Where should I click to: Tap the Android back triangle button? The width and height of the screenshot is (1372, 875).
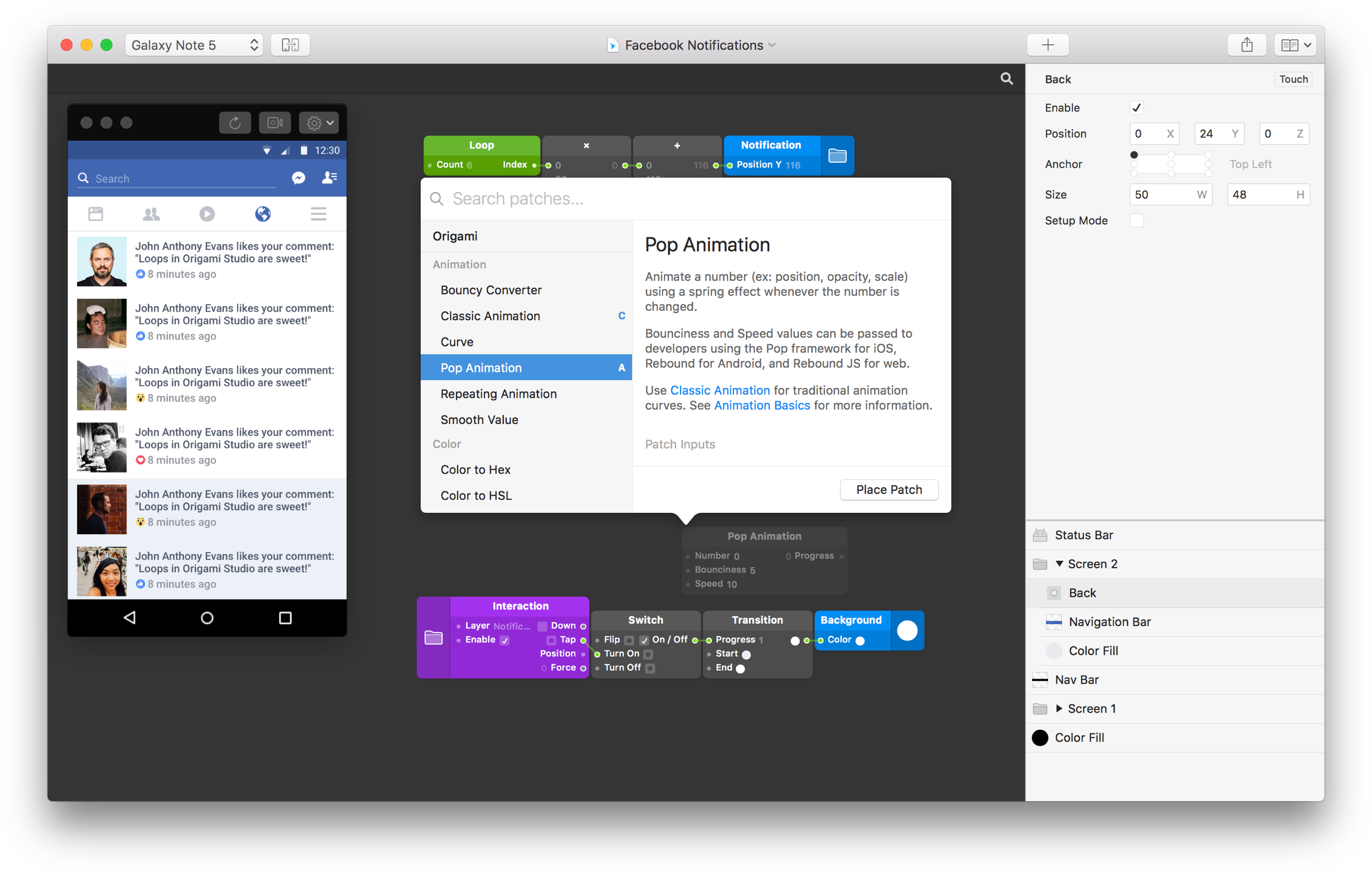click(130, 618)
